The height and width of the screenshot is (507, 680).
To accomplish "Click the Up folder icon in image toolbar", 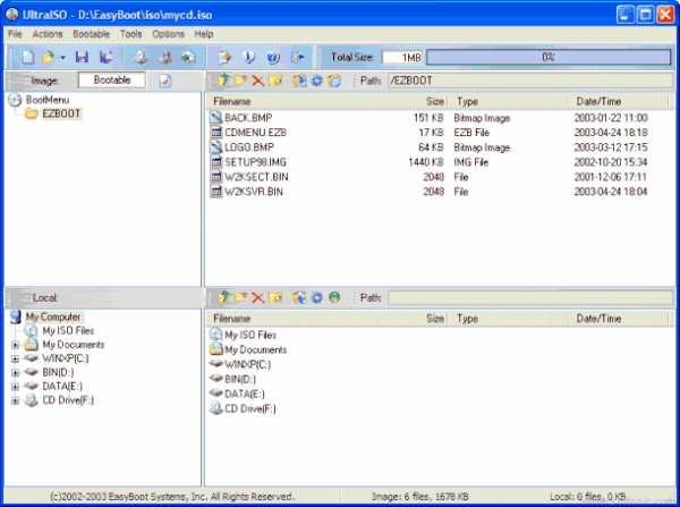I will point(223,80).
